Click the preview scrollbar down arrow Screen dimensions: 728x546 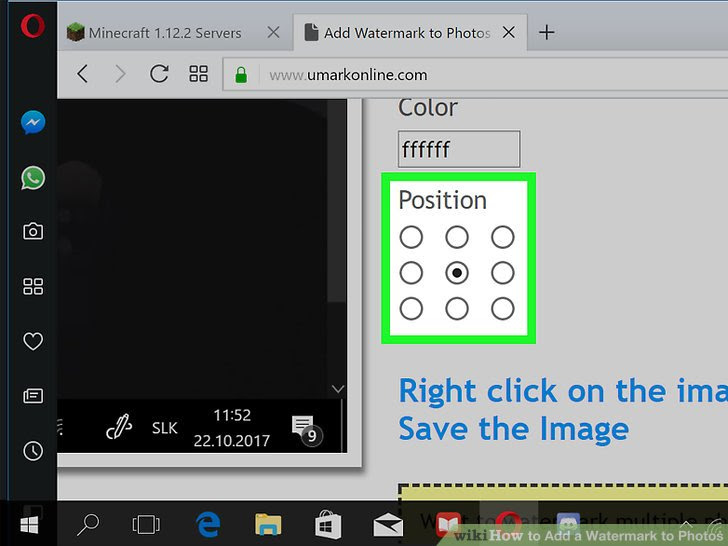[x=338, y=389]
